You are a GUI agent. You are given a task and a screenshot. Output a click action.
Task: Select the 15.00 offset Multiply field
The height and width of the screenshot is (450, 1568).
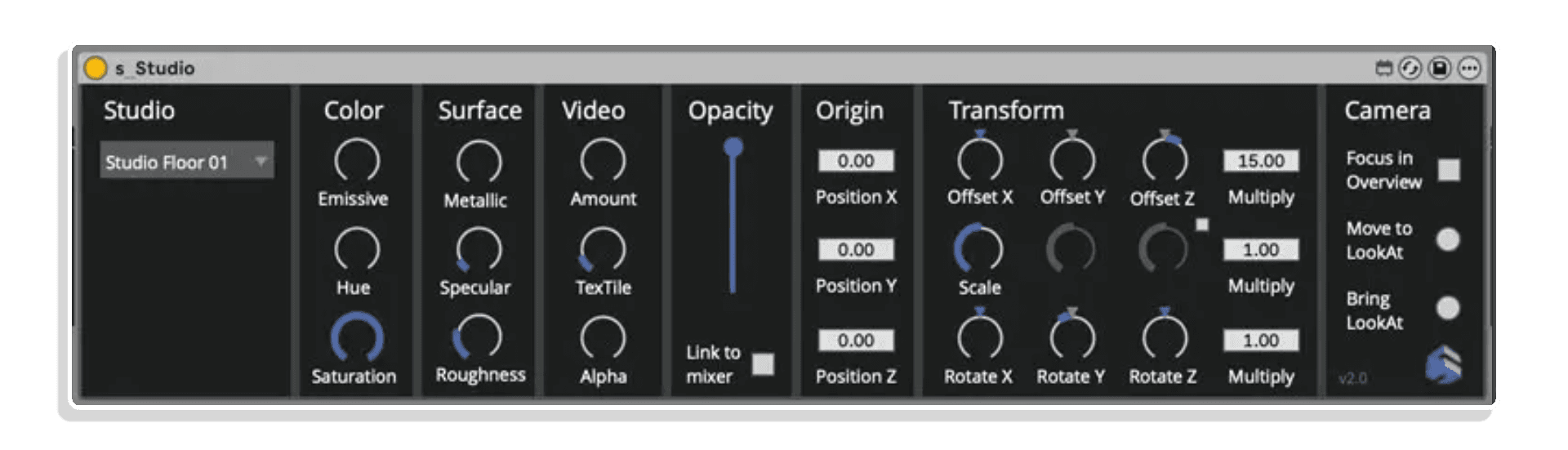(x=1261, y=161)
